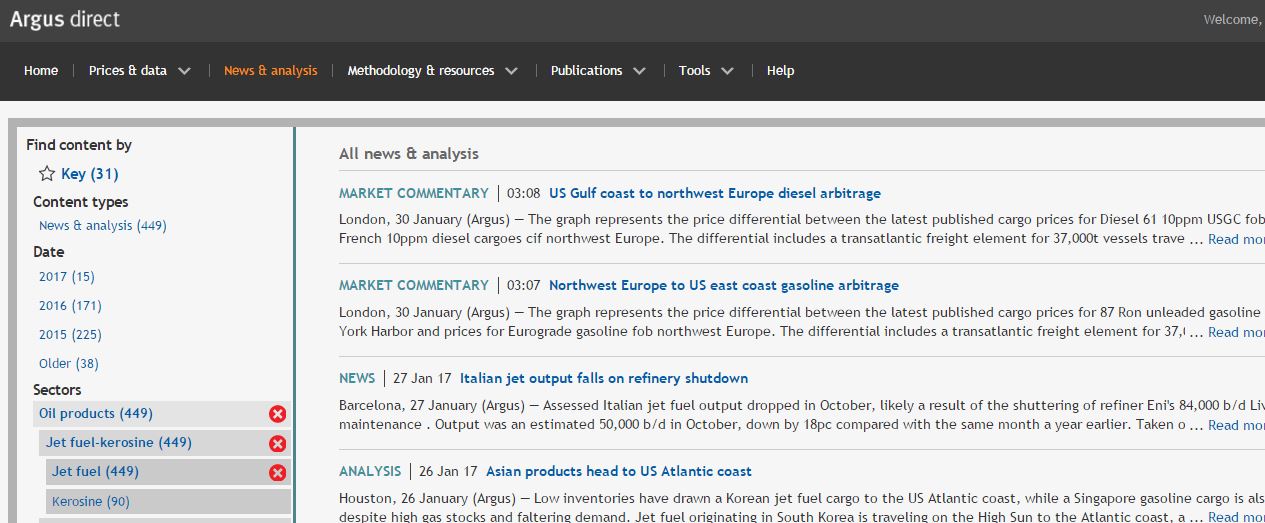Filter by News & analysis (449) content type

pos(102,225)
